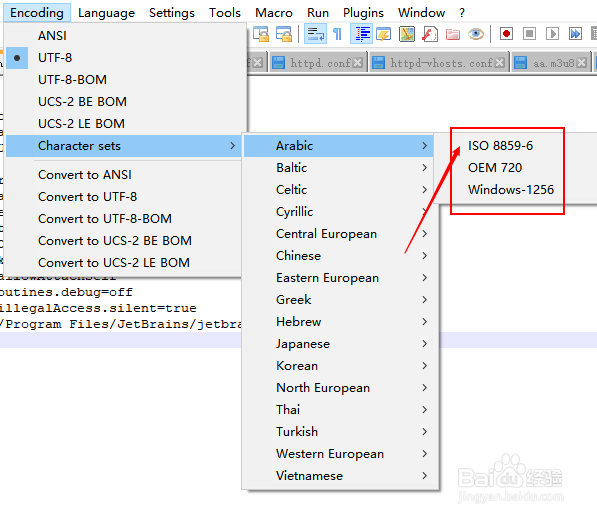Open the Encoding menu
597x517 pixels.
coord(37,13)
